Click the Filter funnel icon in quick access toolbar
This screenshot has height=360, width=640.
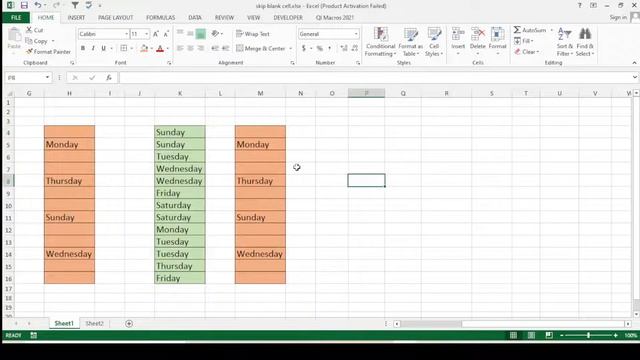pos(75,5)
